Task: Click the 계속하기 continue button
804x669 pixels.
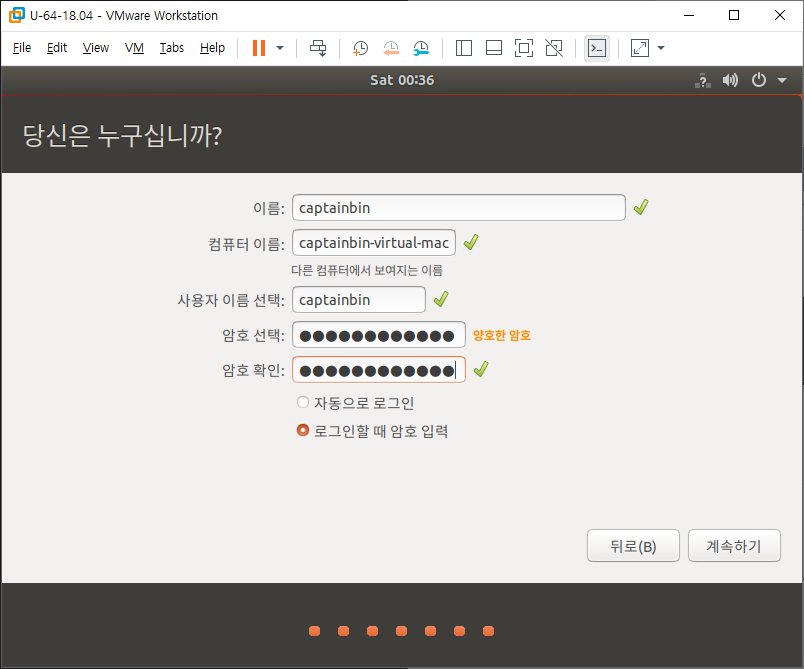Action: (x=734, y=546)
